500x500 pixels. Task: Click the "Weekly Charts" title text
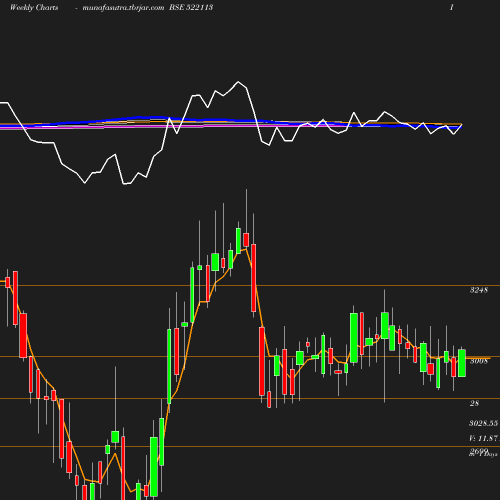pos(34,7)
